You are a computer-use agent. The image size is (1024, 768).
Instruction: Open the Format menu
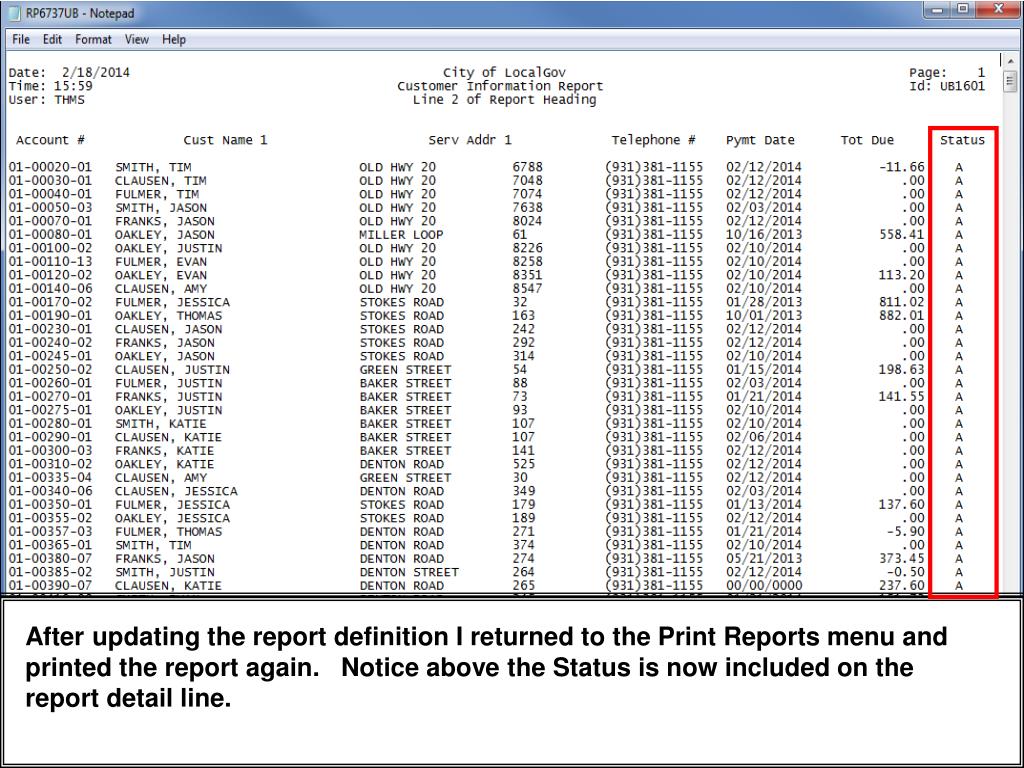click(x=93, y=40)
